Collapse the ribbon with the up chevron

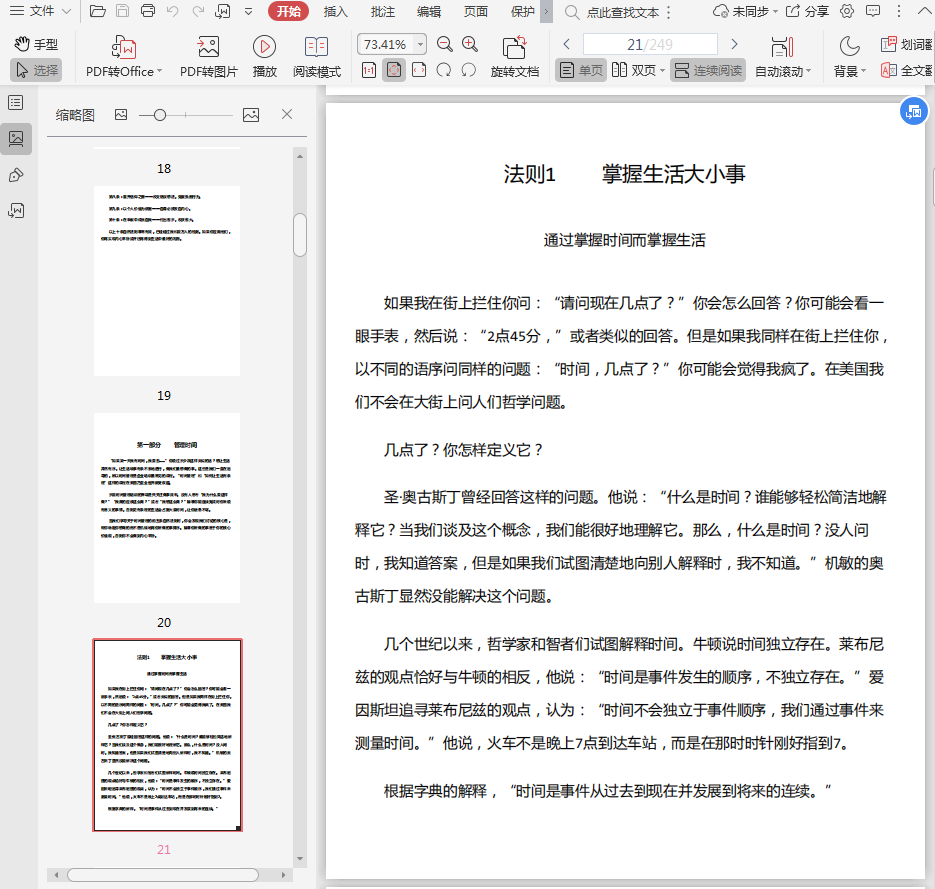[x=924, y=11]
